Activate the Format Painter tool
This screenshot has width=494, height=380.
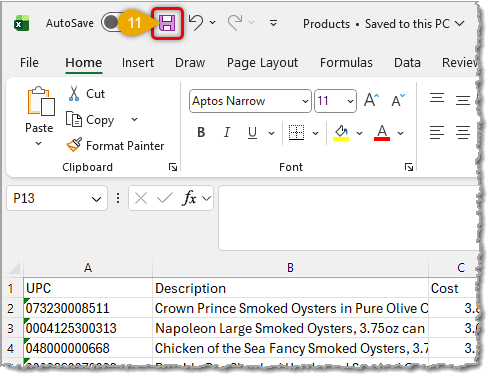tap(115, 145)
